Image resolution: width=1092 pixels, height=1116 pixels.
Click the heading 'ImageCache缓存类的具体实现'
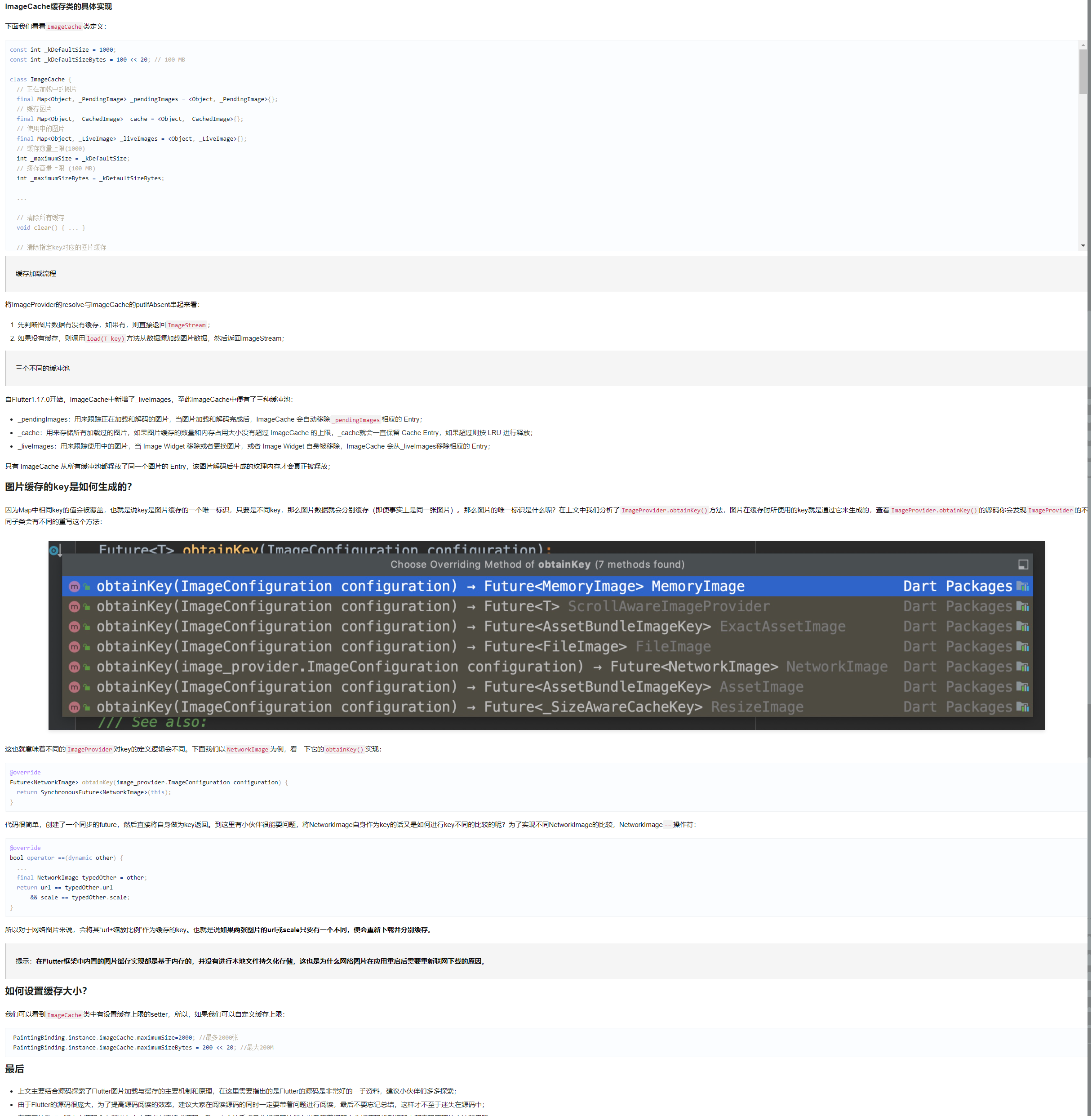pyautogui.click(x=58, y=6)
